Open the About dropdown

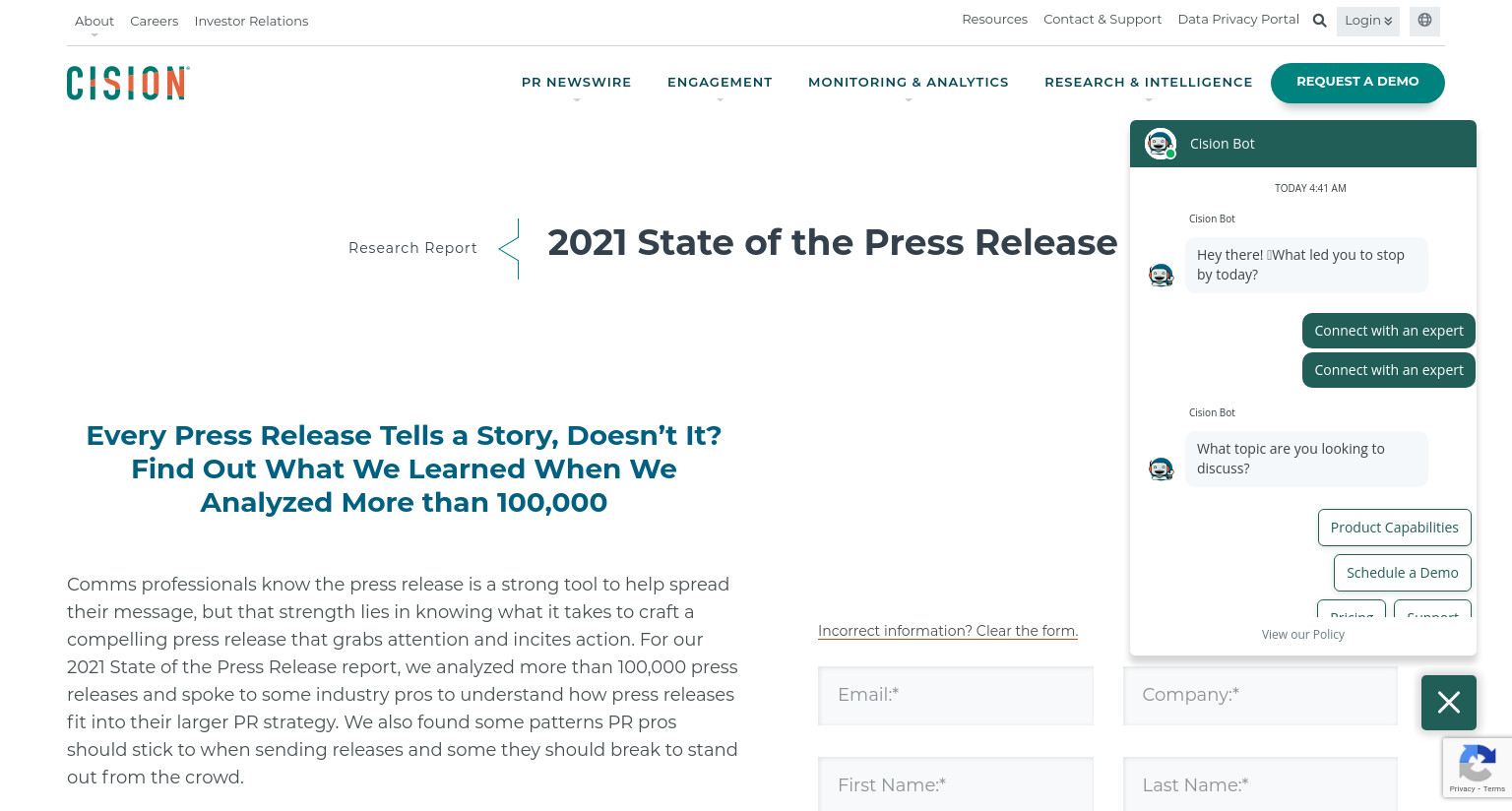pos(94,21)
